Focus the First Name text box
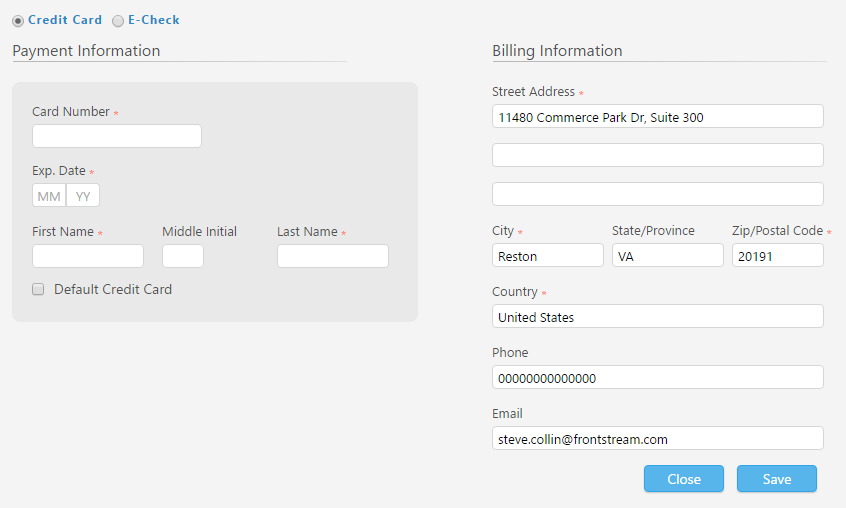846x508 pixels. [x=88, y=256]
